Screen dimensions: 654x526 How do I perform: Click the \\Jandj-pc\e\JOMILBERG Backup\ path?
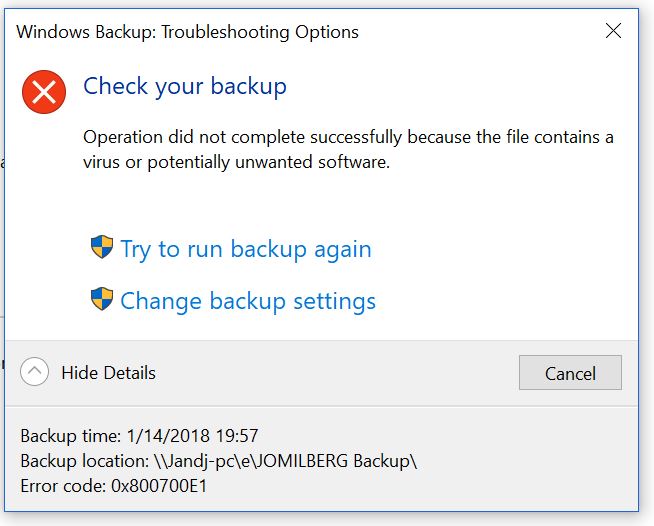285,461
